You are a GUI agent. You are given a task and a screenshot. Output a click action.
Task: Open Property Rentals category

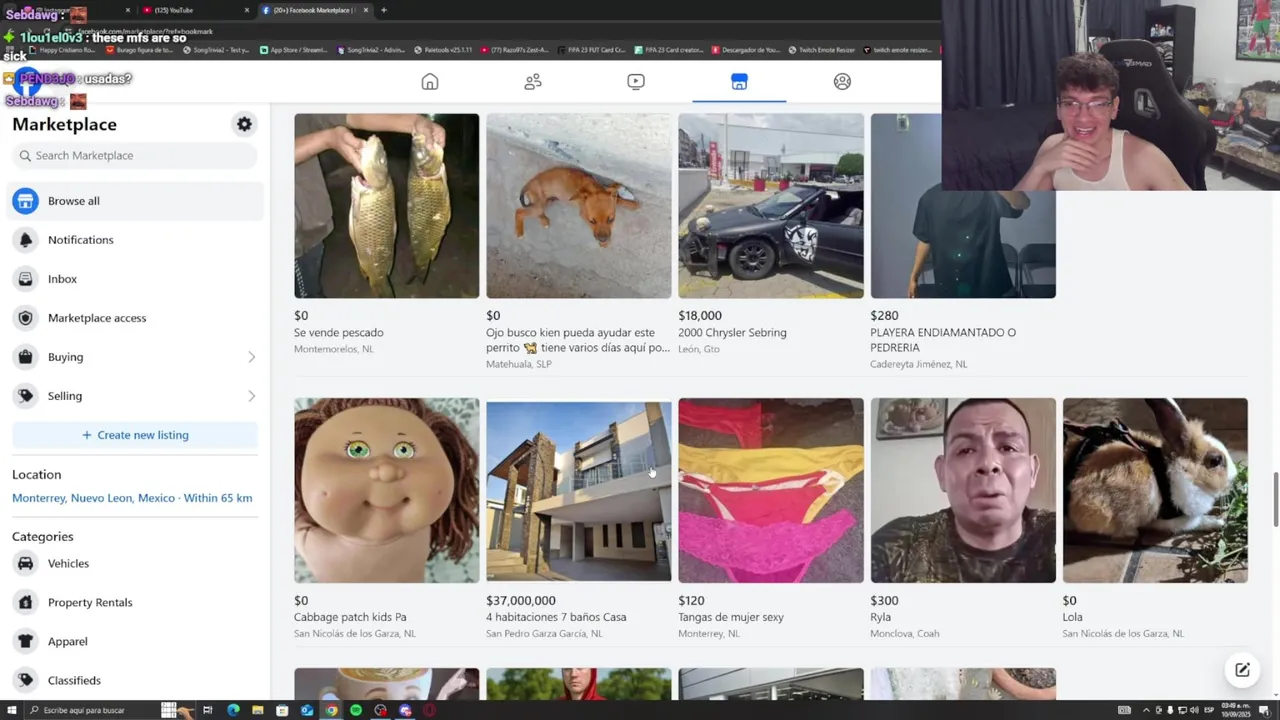point(135,602)
